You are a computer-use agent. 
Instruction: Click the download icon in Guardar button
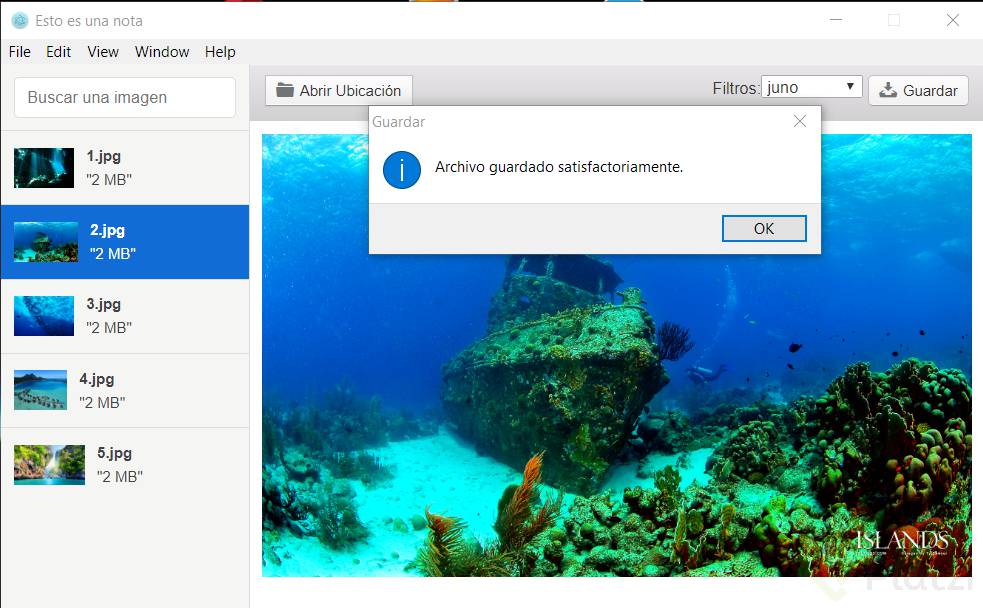click(x=888, y=90)
